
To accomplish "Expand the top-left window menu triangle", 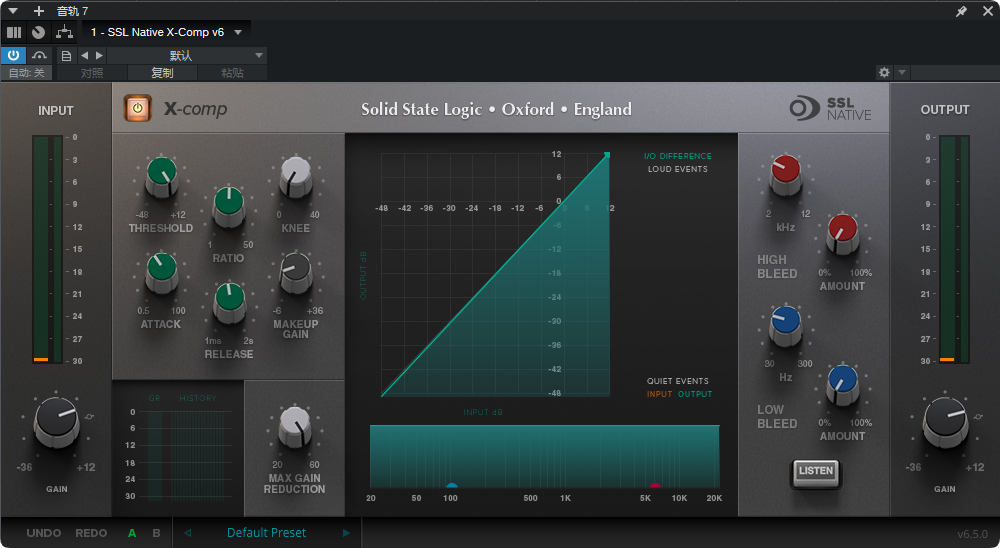I will (13, 11).
